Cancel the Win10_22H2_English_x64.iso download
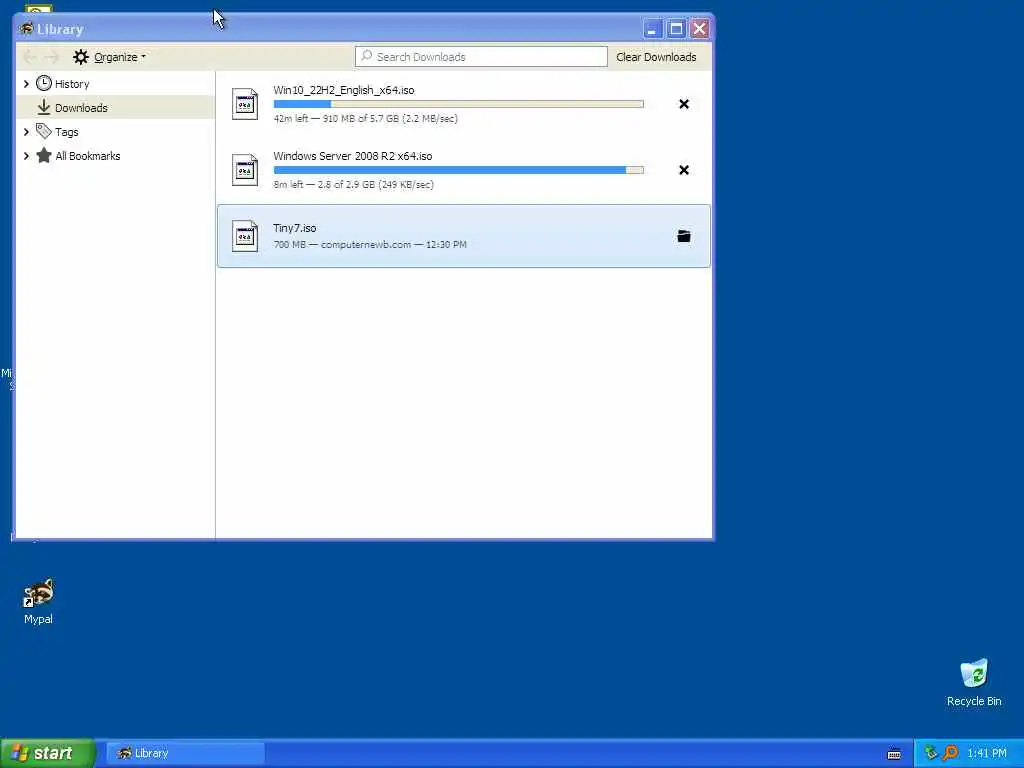Image resolution: width=1024 pixels, height=768 pixels. (x=684, y=104)
